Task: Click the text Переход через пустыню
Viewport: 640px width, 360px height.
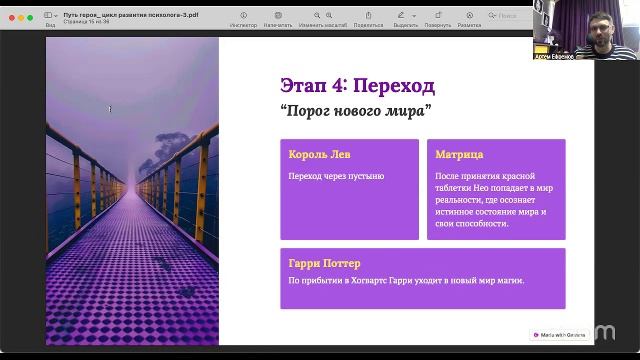Action: tap(336, 176)
